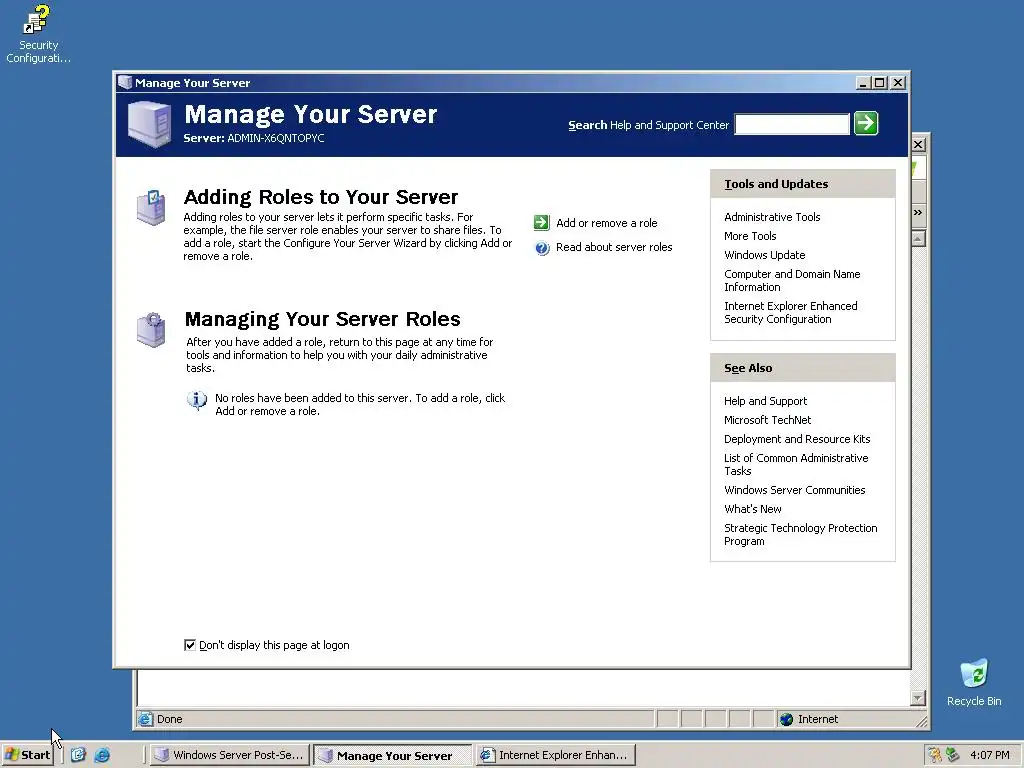Image resolution: width=1024 pixels, height=768 pixels.
Task: Toggle Don't display this page at logon checkbox
Action: click(x=190, y=645)
